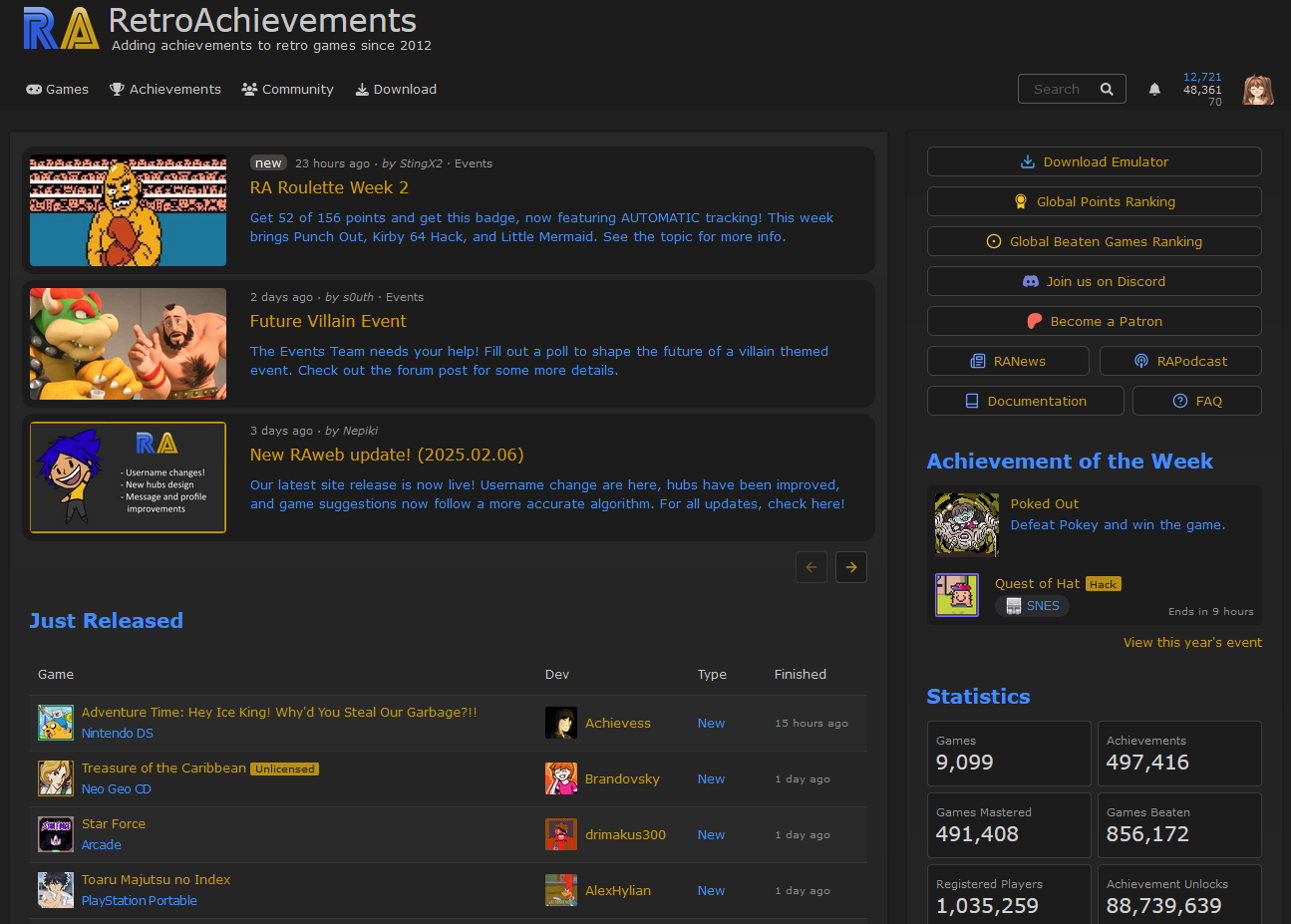This screenshot has width=1291, height=924.
Task: Click Brandovsky developer avatar
Action: point(560,778)
